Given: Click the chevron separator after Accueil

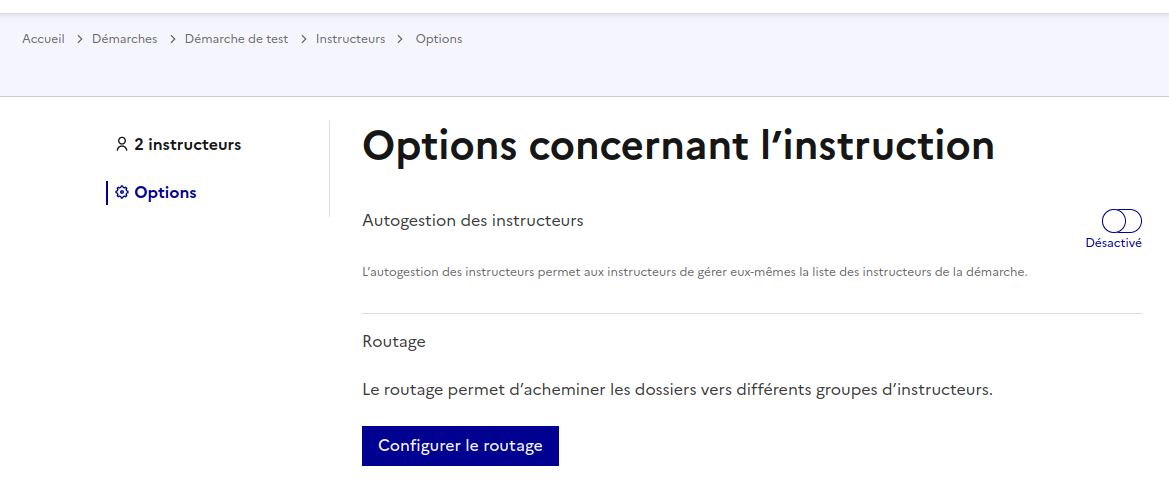Looking at the screenshot, I should point(79,39).
